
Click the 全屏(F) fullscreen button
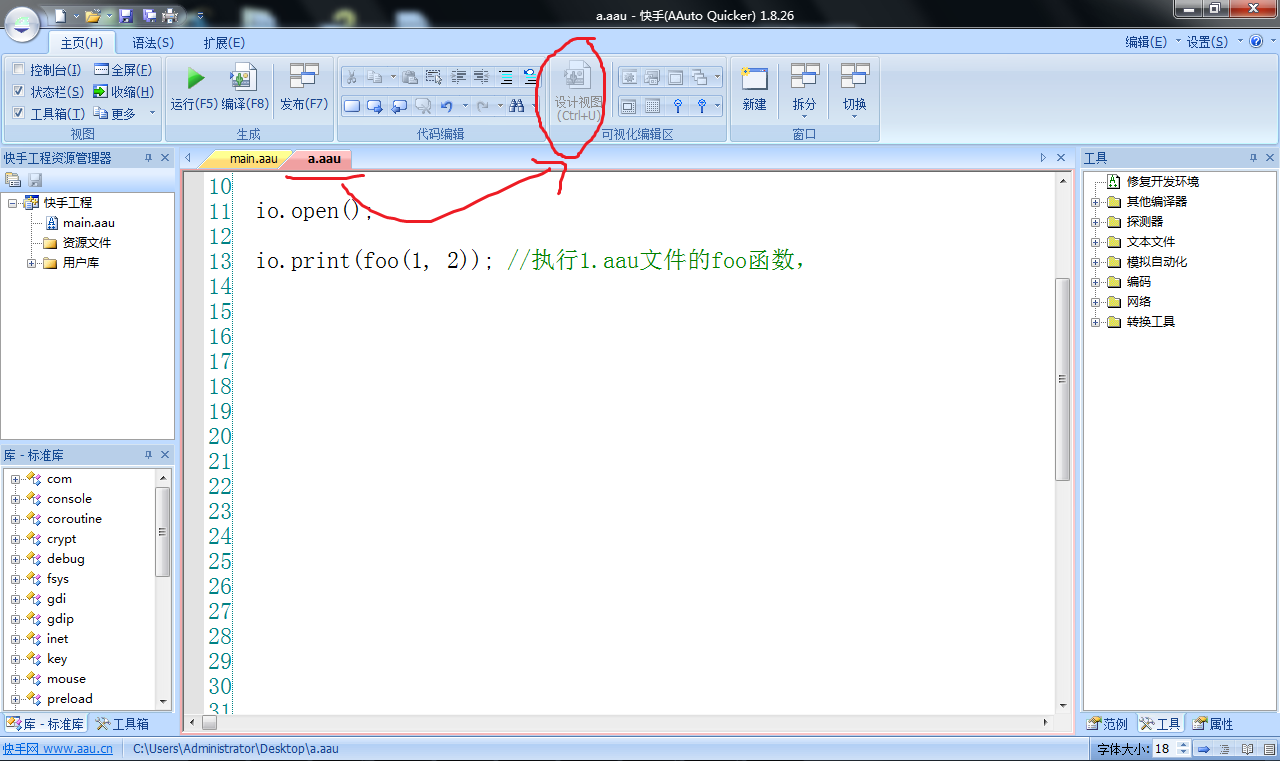tap(123, 70)
